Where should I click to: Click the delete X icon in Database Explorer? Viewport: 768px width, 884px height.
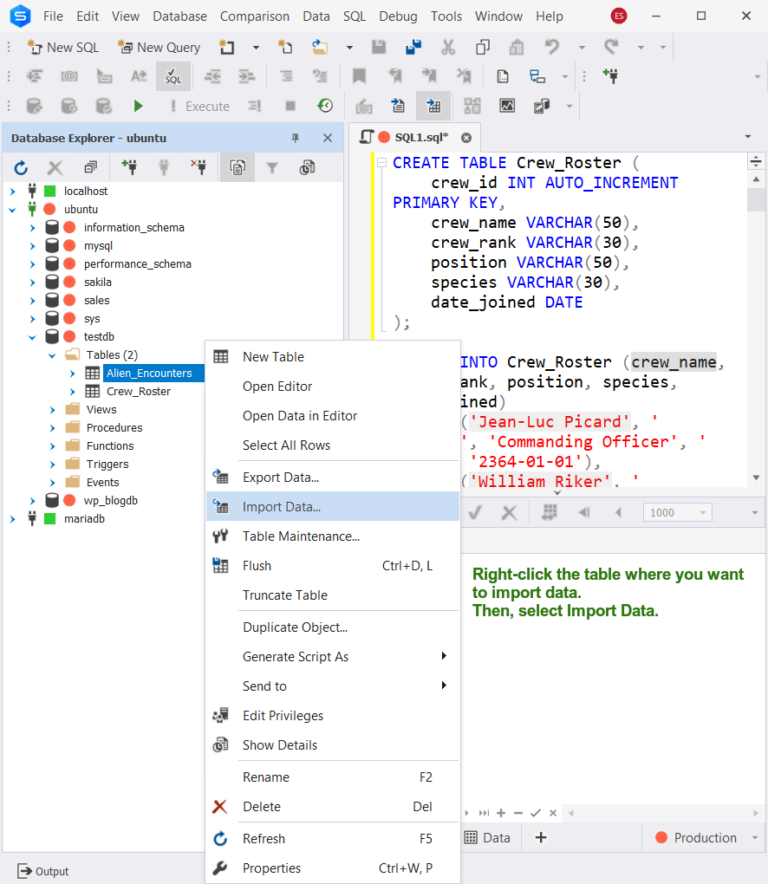[x=55, y=167]
